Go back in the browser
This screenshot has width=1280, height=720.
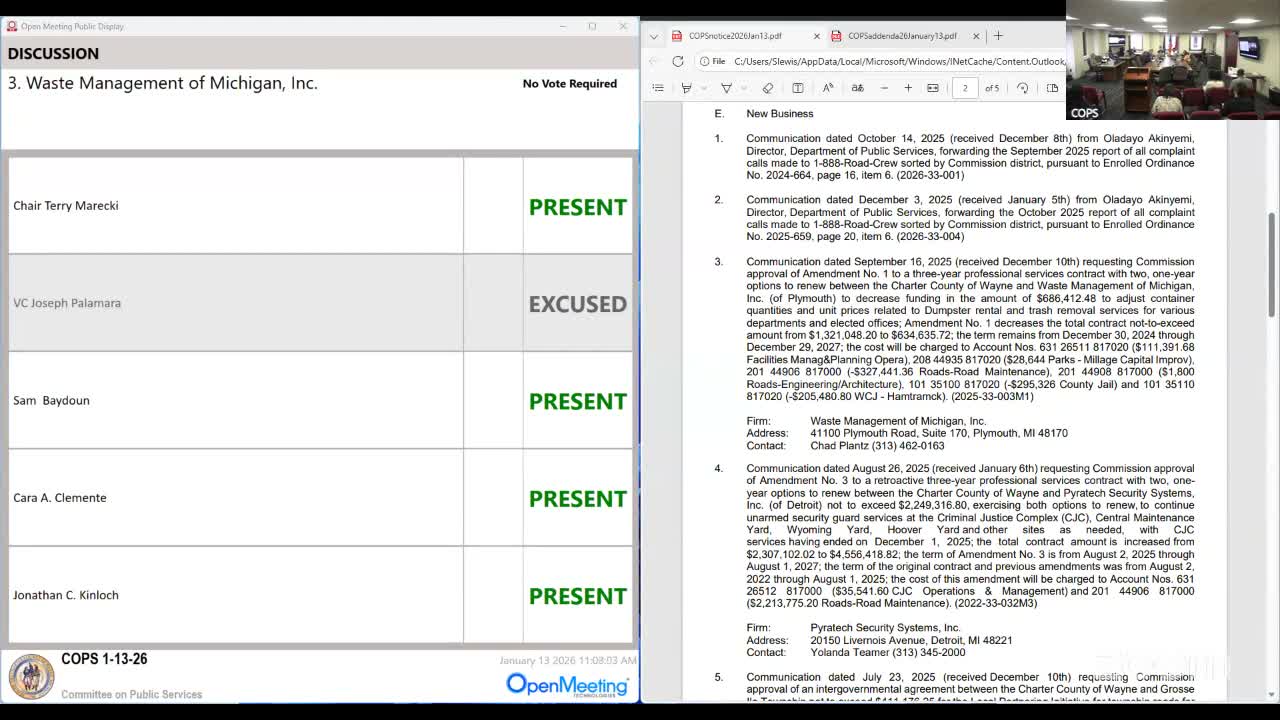pos(655,61)
